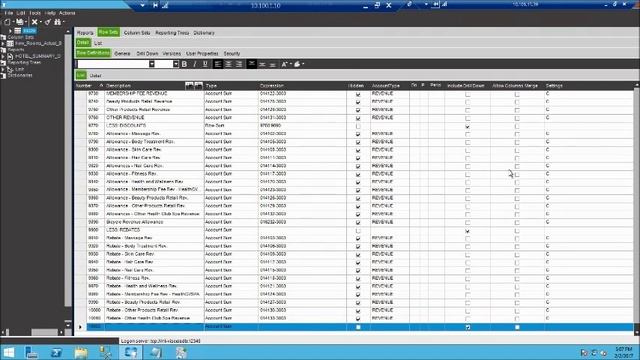Click the tool icon between Delete and Find

pyautogui.click(x=48, y=22)
